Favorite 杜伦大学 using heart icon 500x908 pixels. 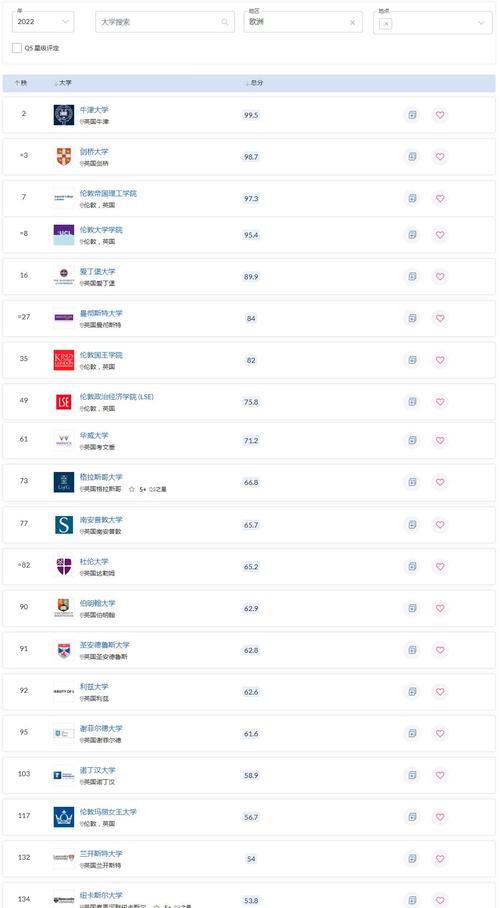[440, 566]
